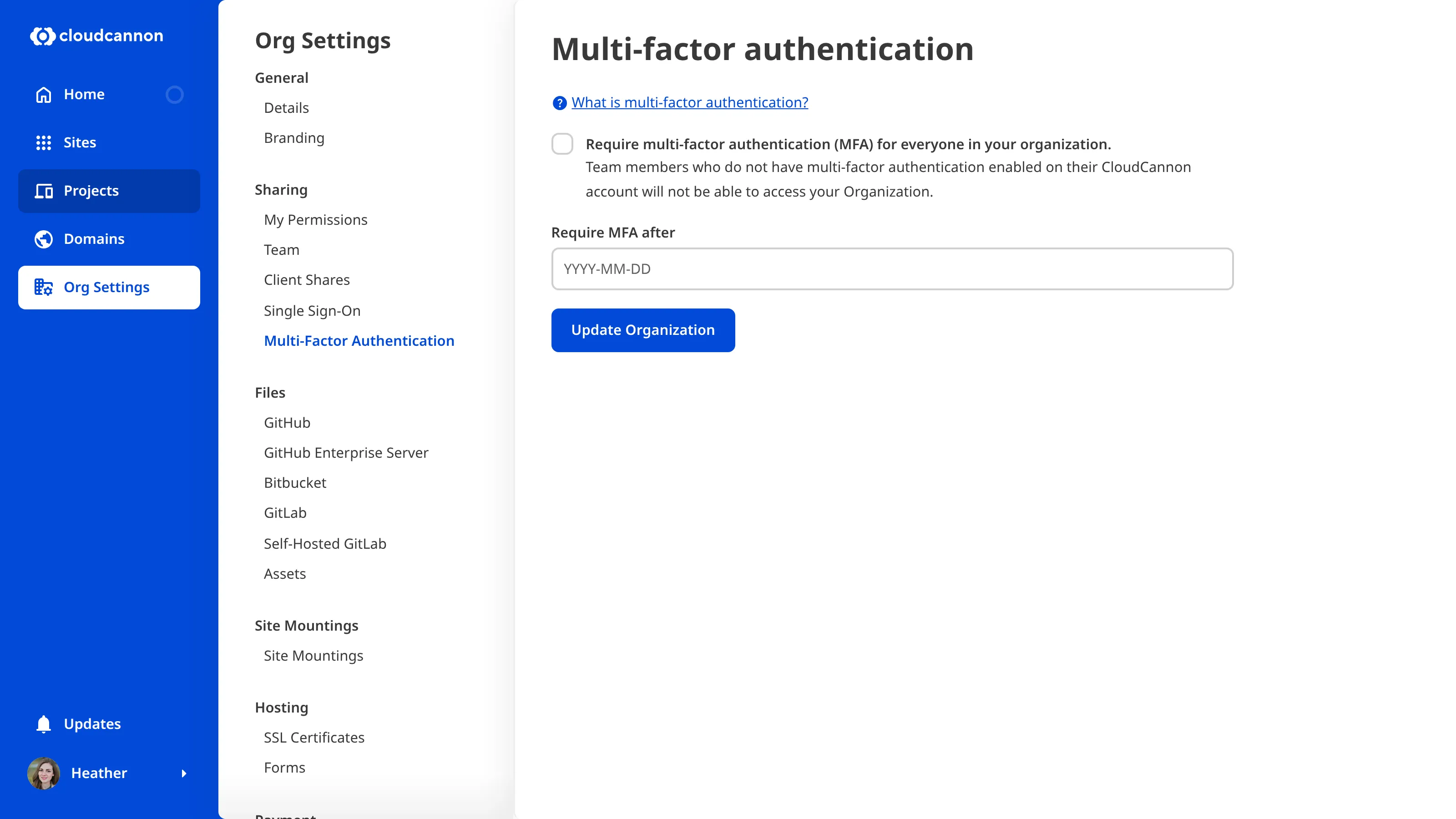1456x819 pixels.
Task: Select the Home icon in the sidebar
Action: pos(44,94)
